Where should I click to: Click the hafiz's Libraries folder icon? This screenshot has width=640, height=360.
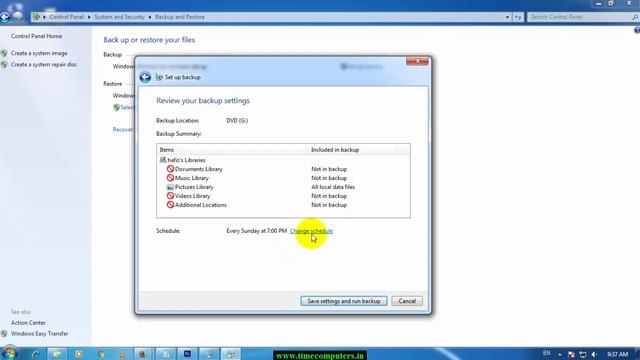(163, 160)
